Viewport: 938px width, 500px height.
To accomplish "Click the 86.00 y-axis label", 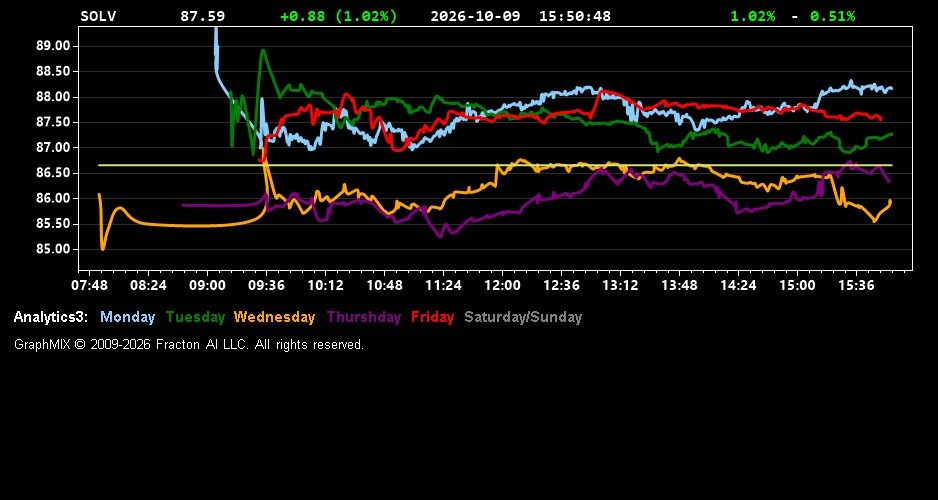I will [54, 199].
